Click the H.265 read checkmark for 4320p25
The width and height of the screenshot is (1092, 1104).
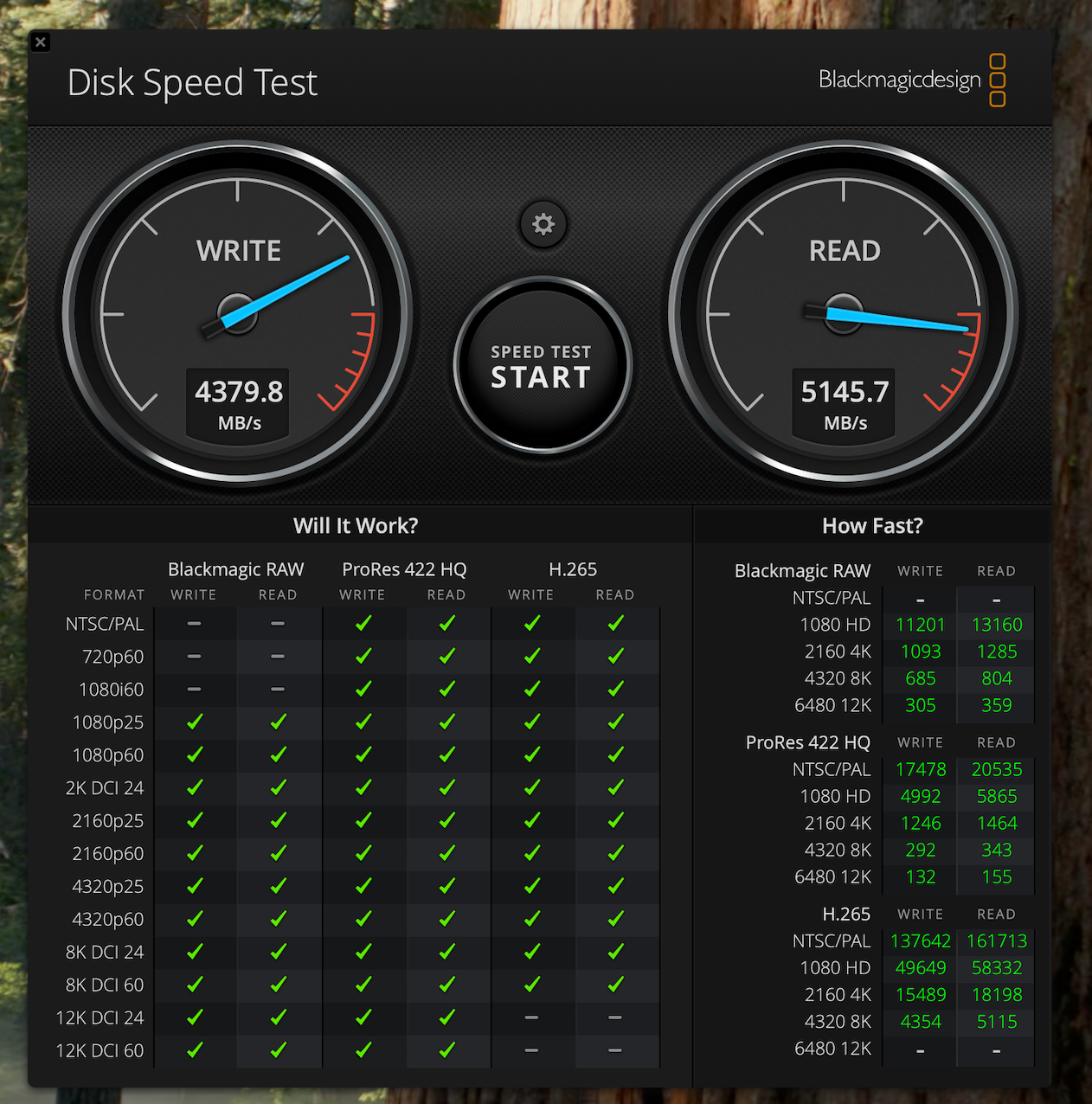pos(615,886)
